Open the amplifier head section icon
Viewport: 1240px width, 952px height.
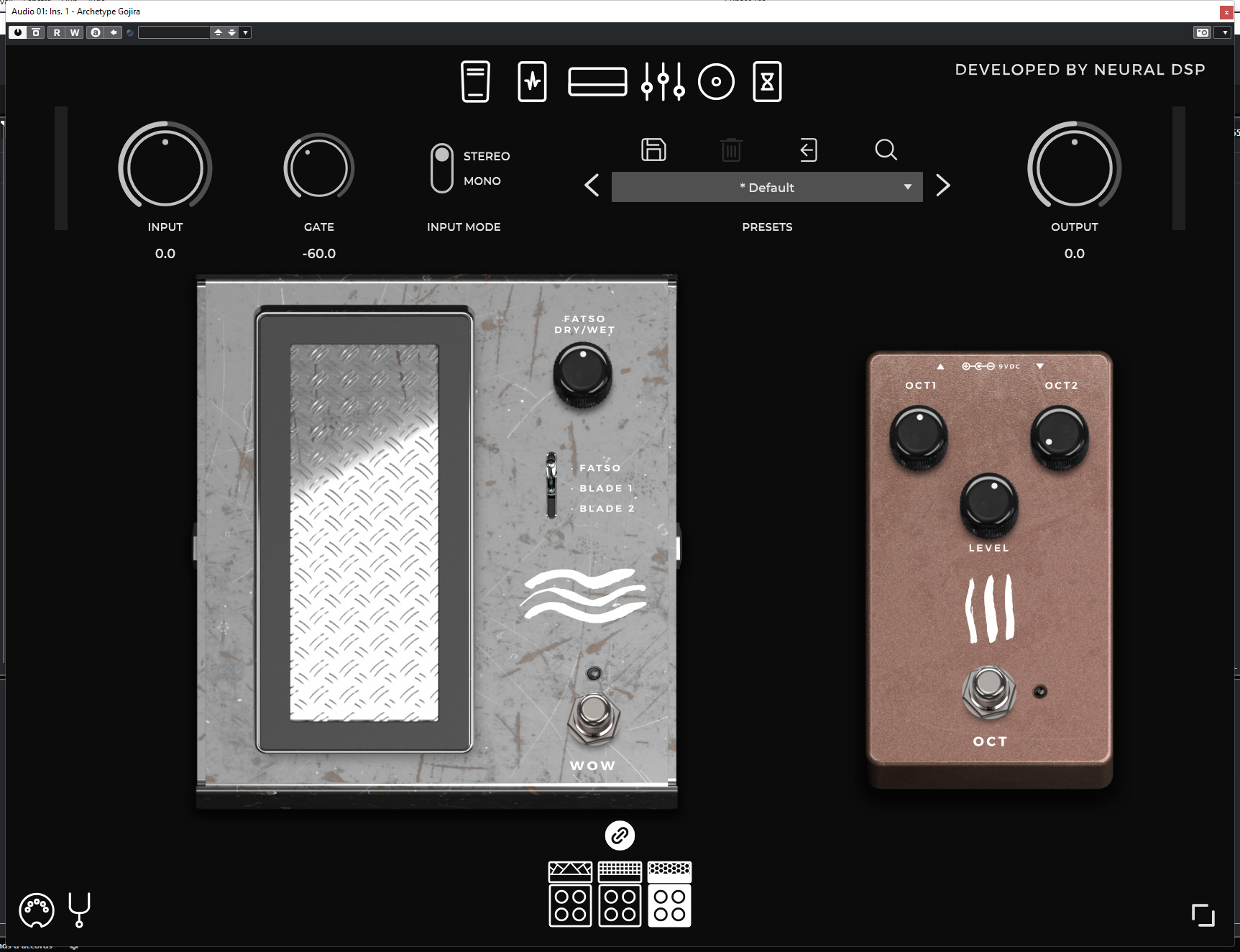point(597,82)
